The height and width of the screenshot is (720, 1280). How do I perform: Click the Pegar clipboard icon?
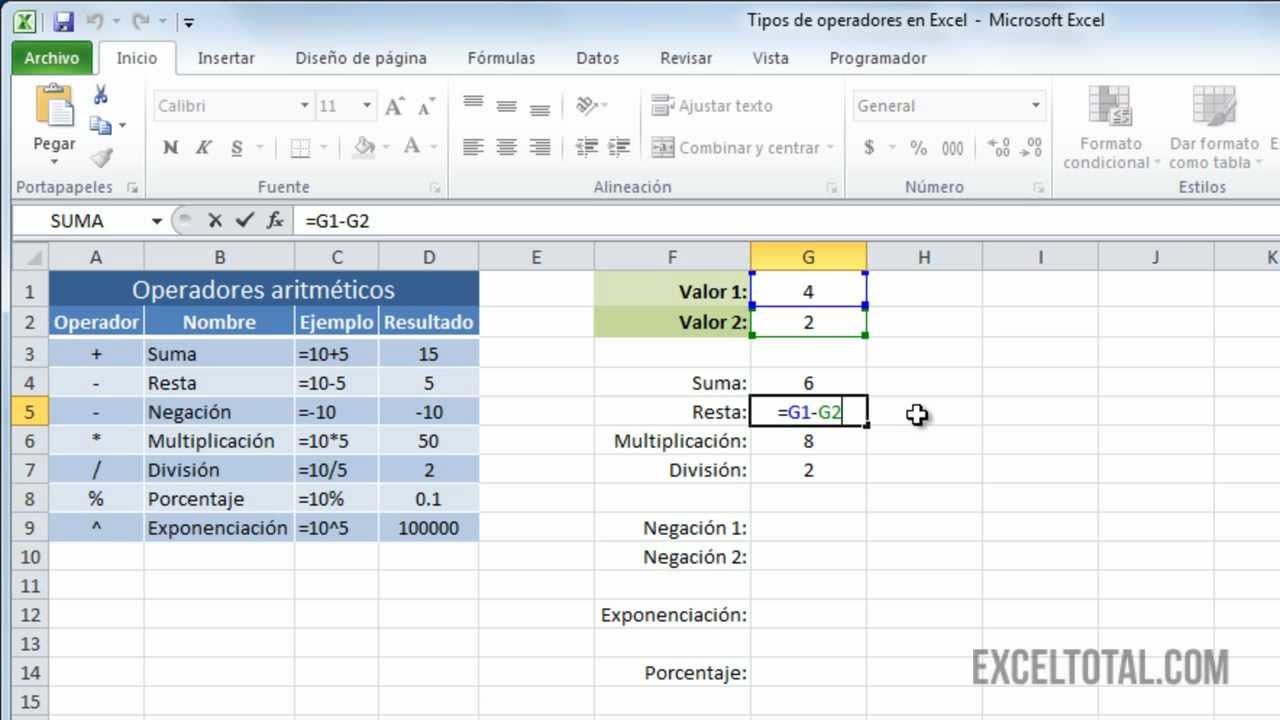(54, 106)
